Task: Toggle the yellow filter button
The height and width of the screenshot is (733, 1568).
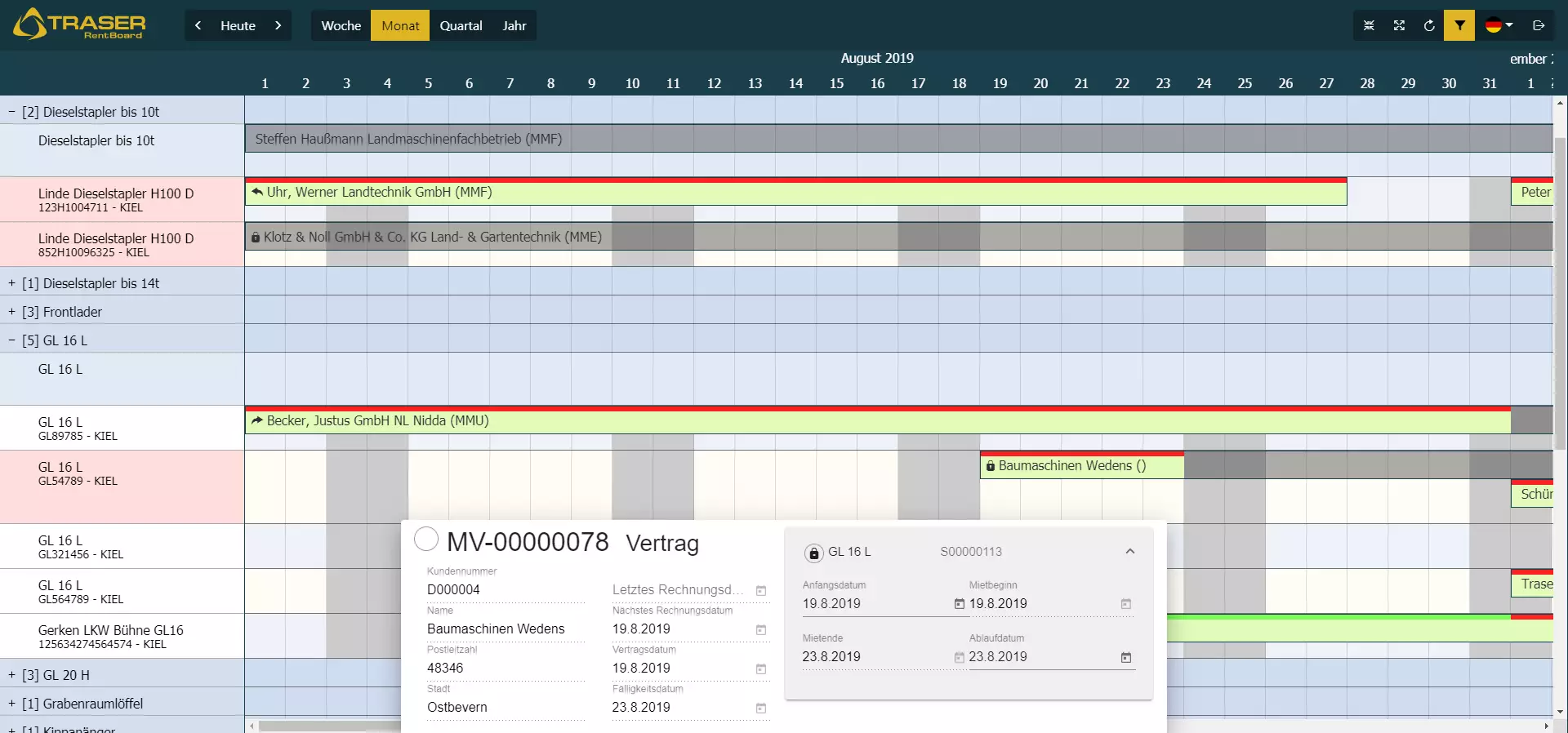Action: pos(1459,25)
